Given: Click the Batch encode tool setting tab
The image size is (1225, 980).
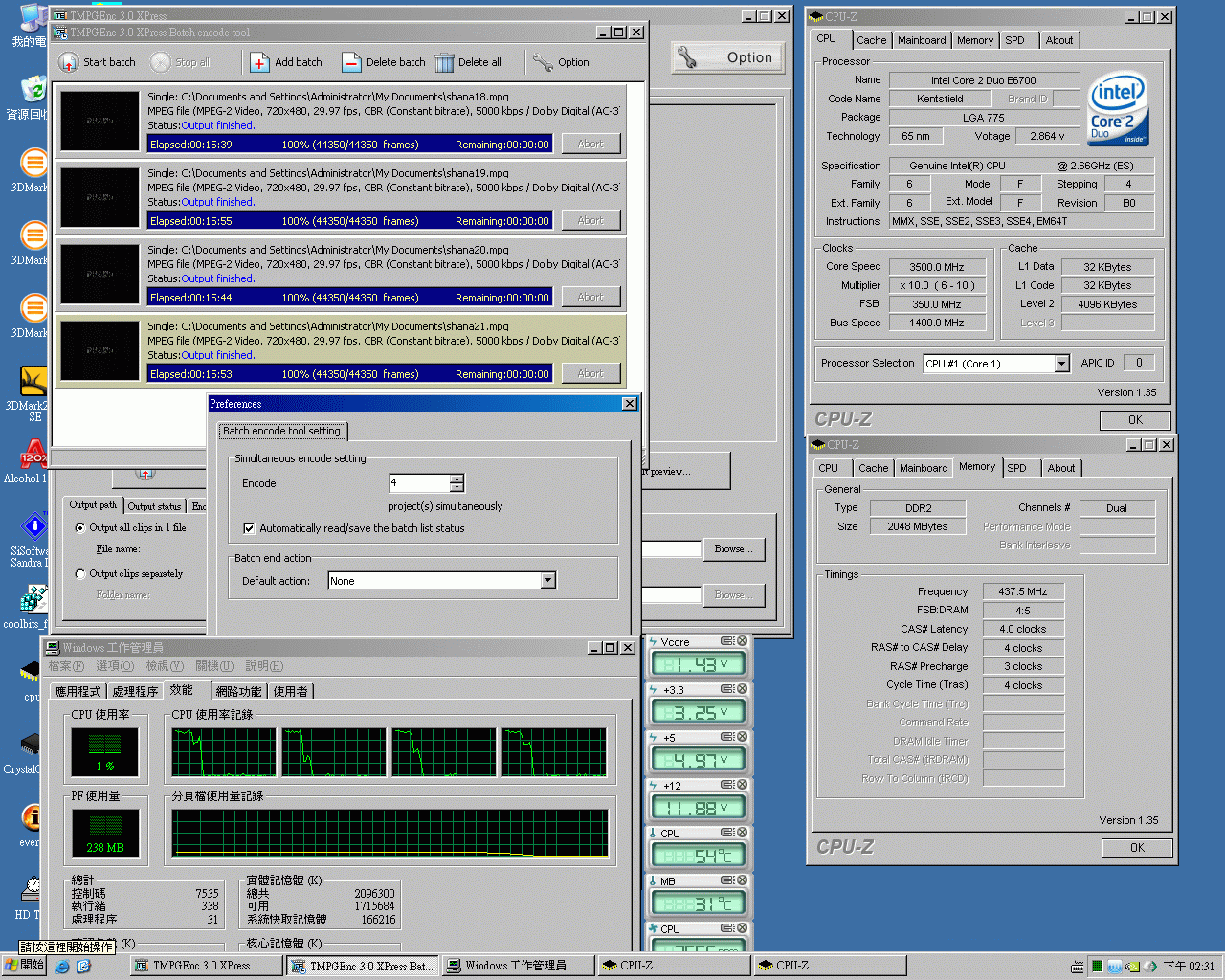Looking at the screenshot, I should [281, 431].
